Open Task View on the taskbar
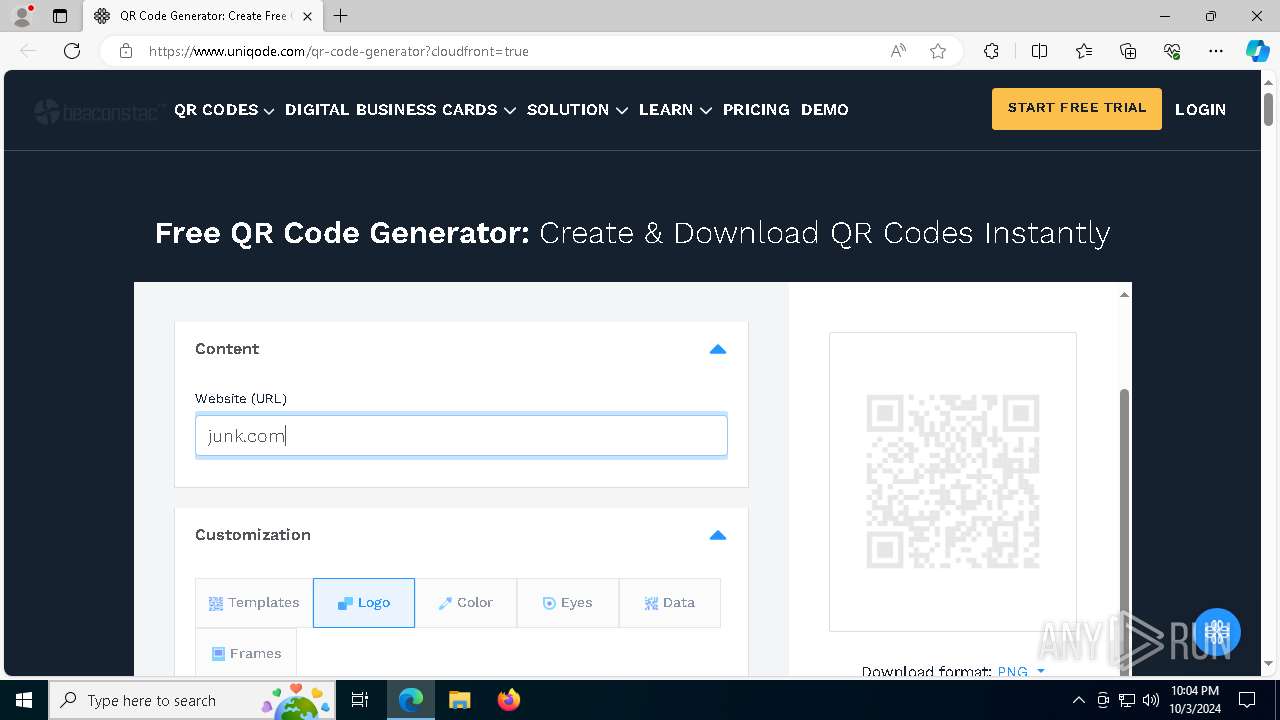1280x720 pixels. [360, 700]
